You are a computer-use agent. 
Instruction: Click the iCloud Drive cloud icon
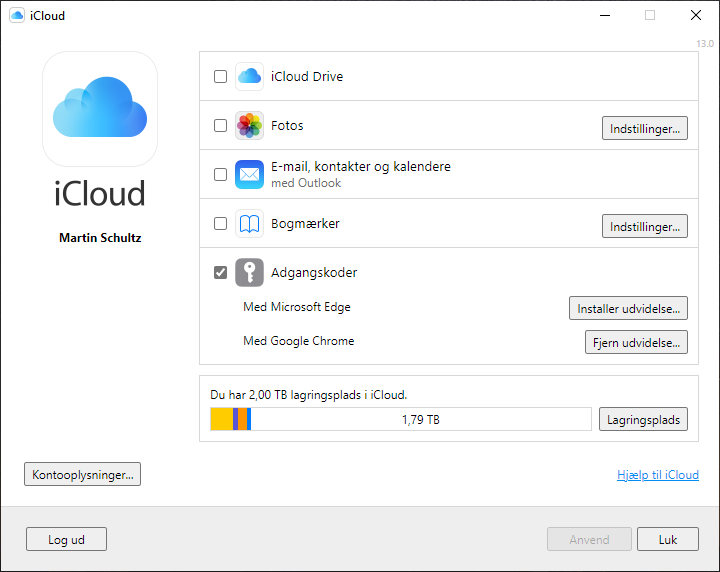(249, 76)
